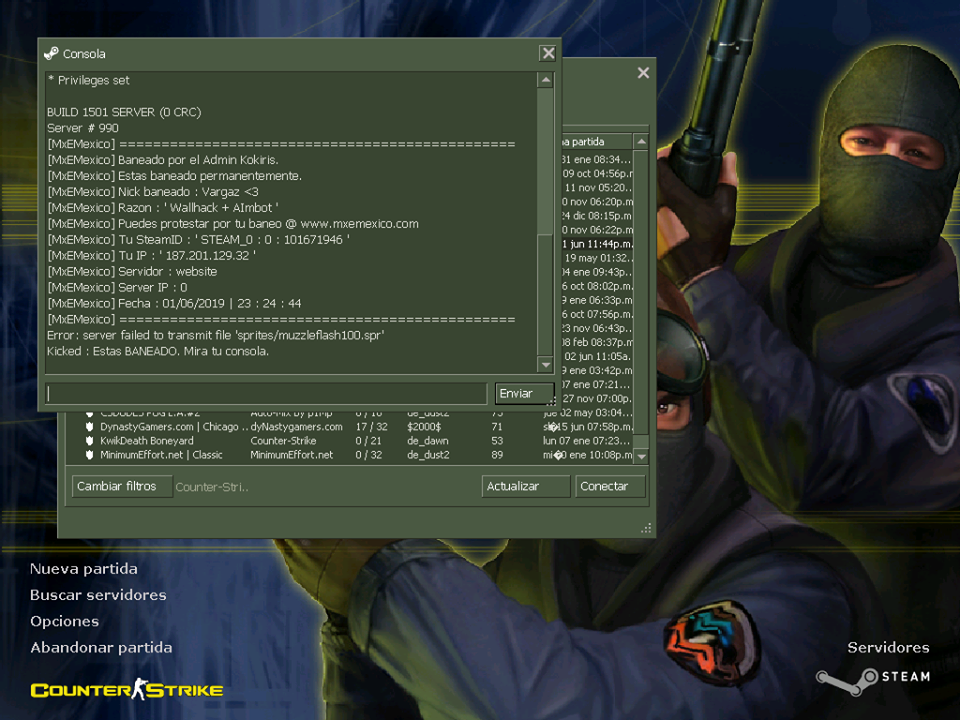Screen dimensions: 960x720
Task: Click the dyNastygamers.com game cell
Action: click(296, 427)
